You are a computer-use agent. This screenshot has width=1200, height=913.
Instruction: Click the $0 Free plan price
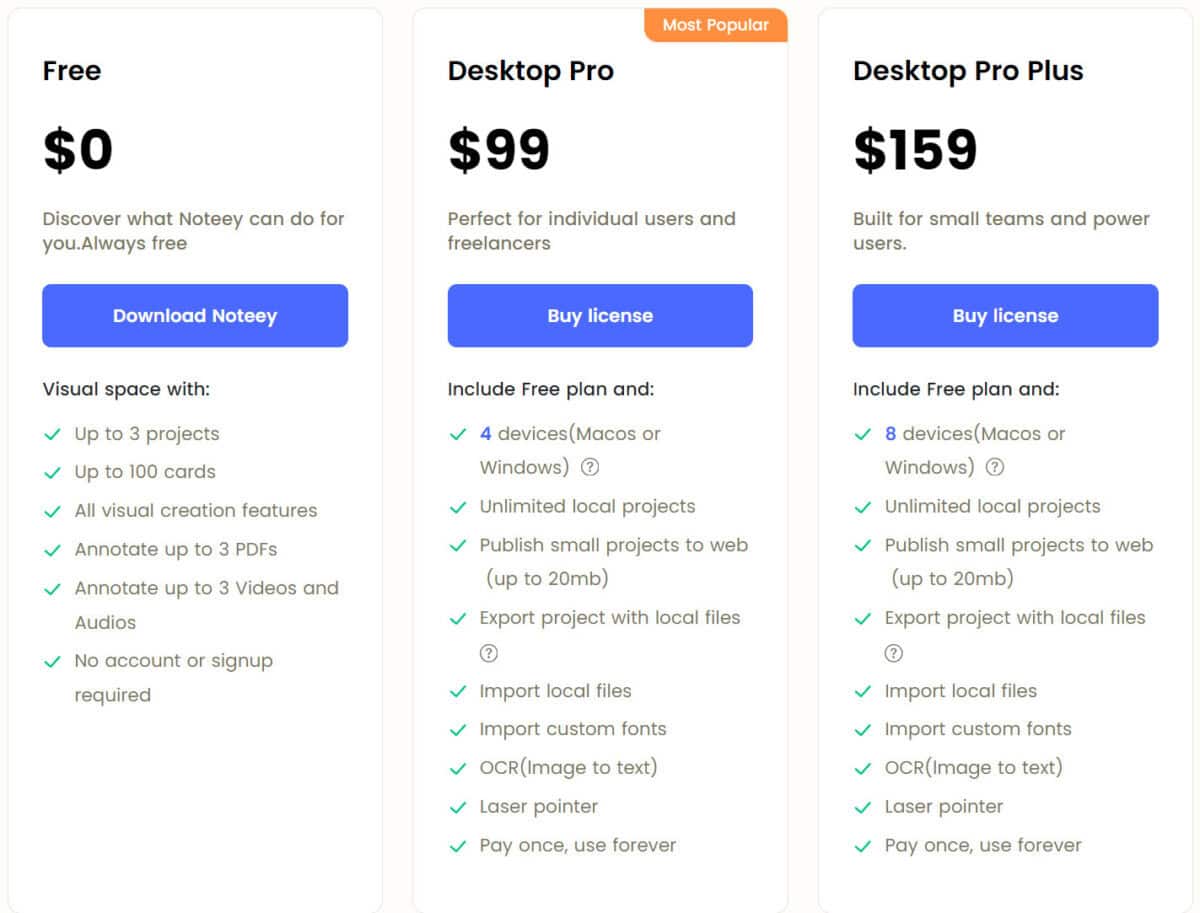tap(78, 150)
